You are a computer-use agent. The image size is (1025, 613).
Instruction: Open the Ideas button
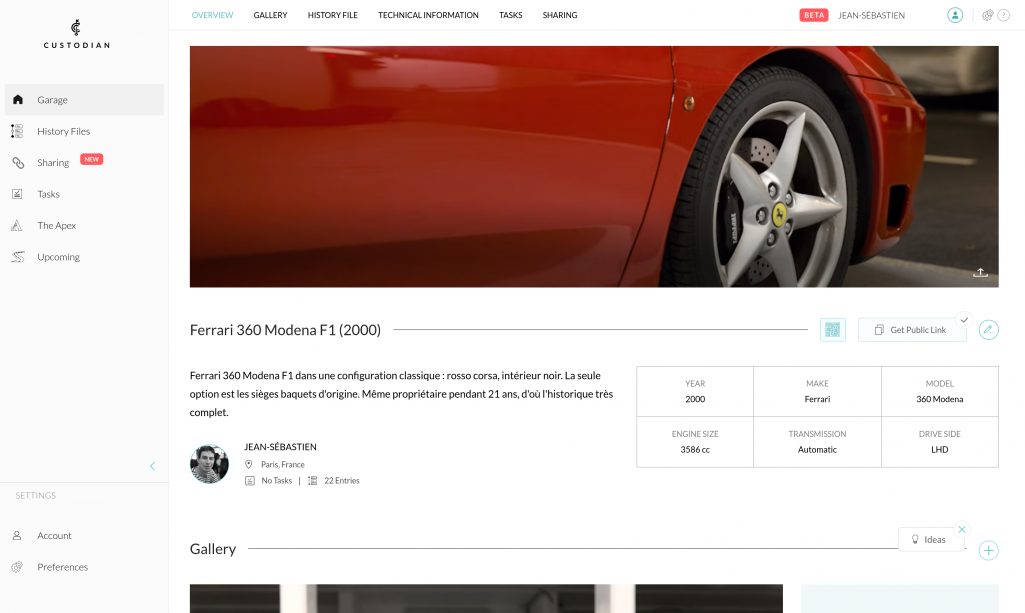931,540
